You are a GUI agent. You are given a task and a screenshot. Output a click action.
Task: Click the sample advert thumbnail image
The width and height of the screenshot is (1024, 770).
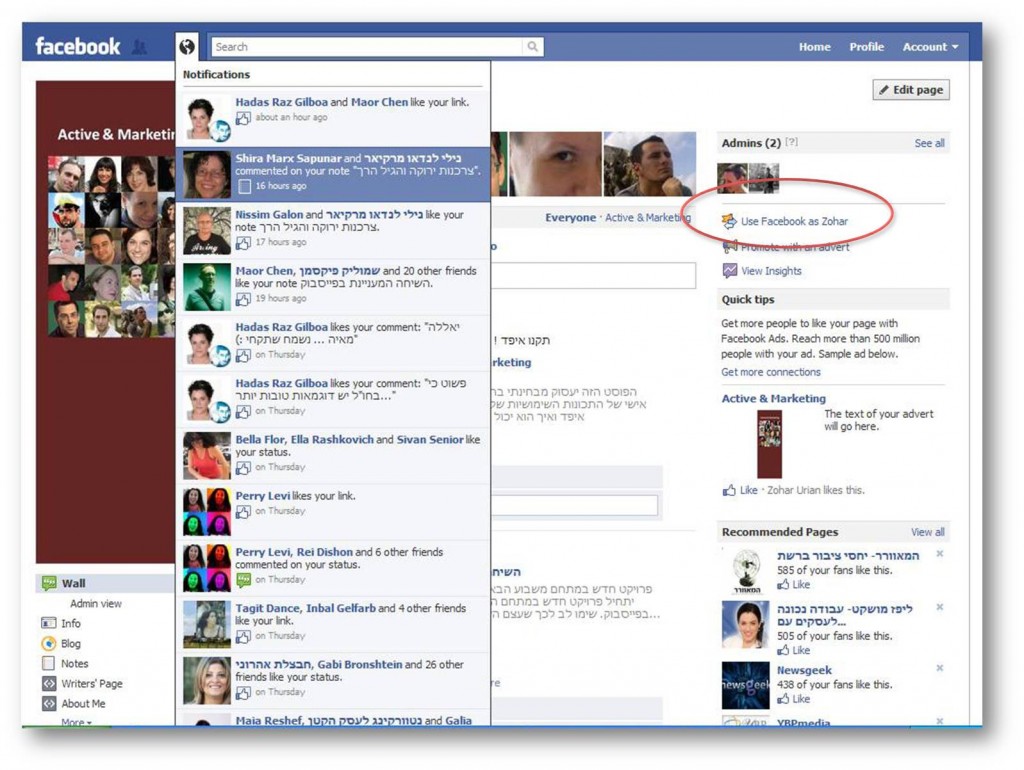coord(769,444)
